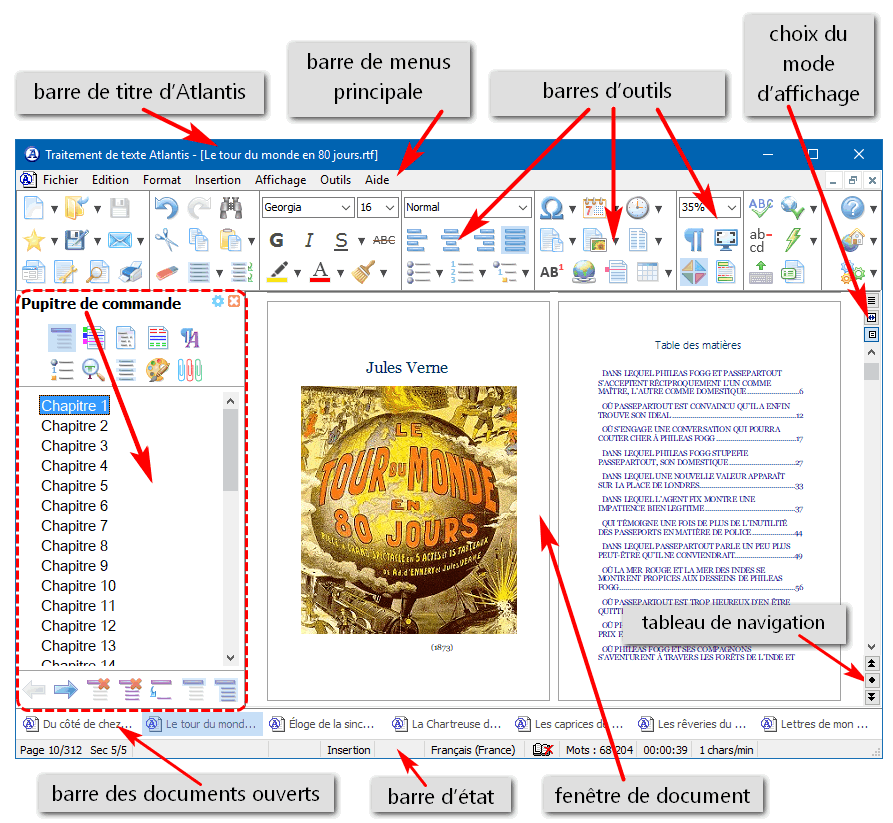
Task: Click the Copy icon with two pages
Action: click(199, 240)
